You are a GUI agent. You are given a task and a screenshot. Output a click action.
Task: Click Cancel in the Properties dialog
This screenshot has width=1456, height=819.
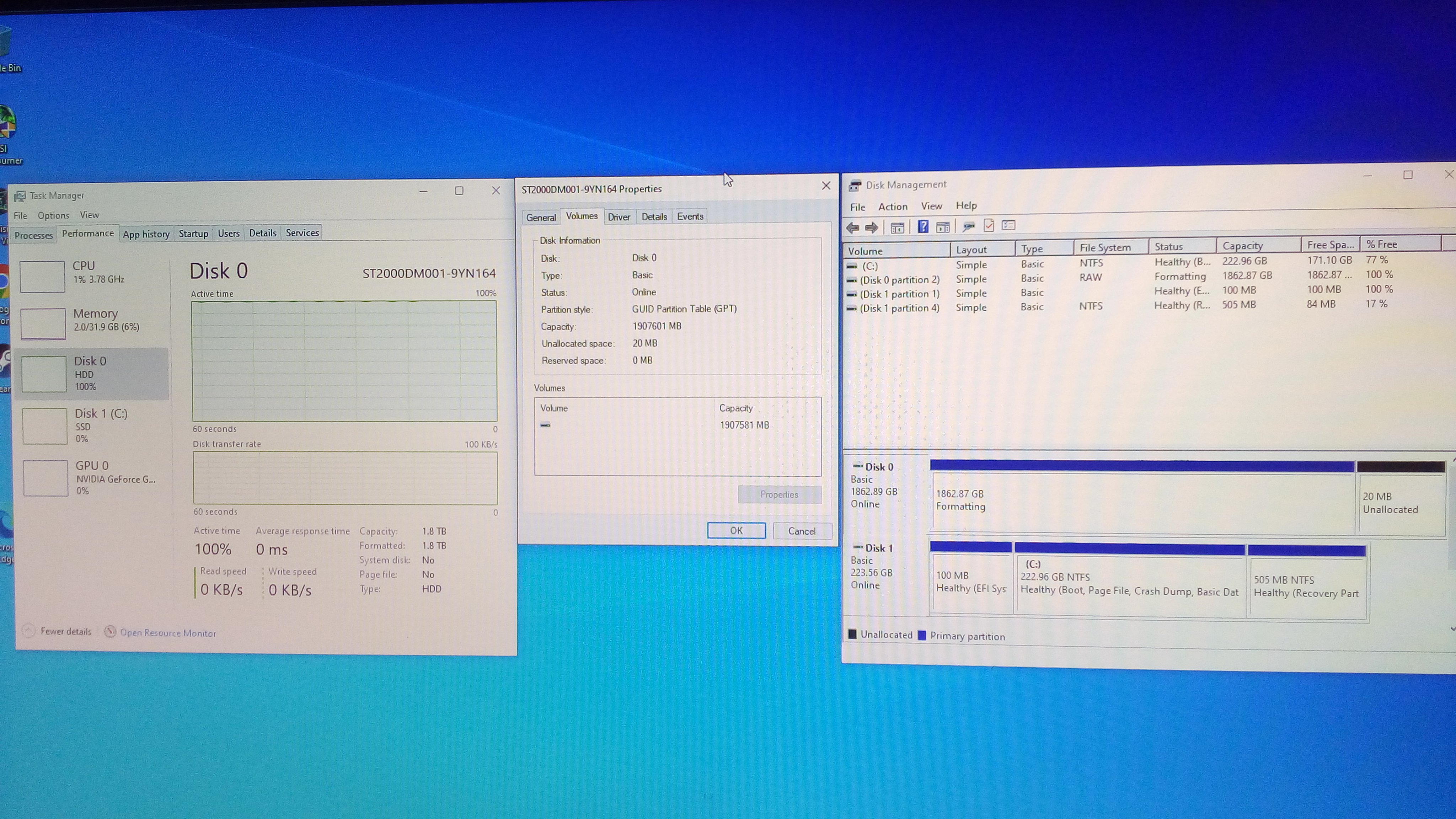tap(802, 531)
